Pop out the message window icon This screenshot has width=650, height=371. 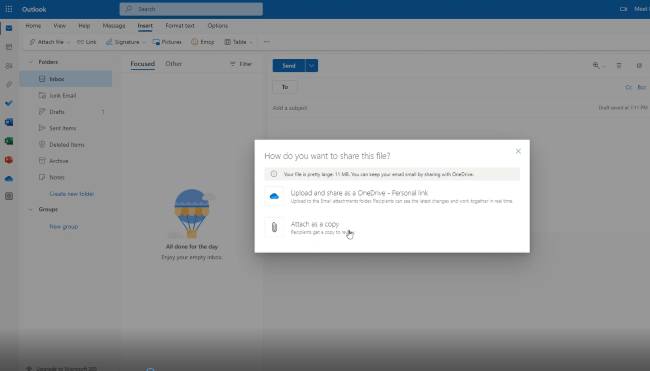pyautogui.click(x=639, y=65)
